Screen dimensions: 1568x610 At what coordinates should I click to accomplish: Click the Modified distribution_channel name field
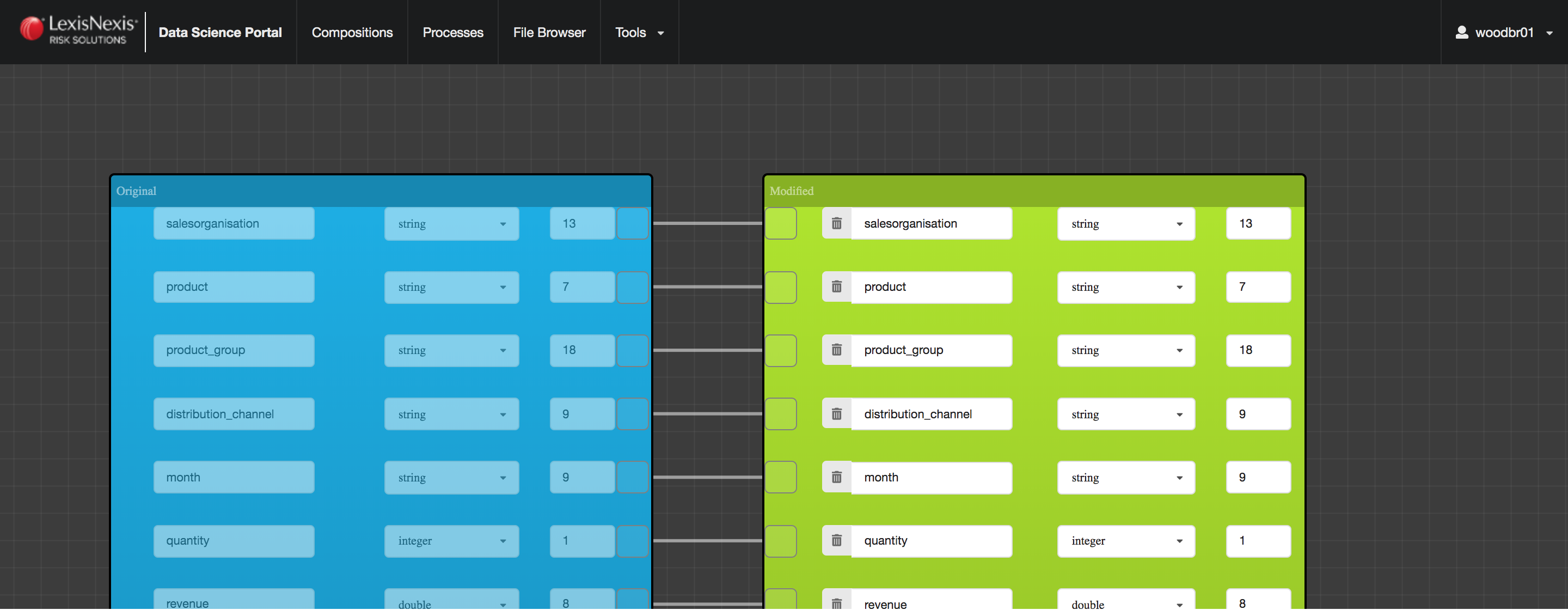(x=930, y=414)
